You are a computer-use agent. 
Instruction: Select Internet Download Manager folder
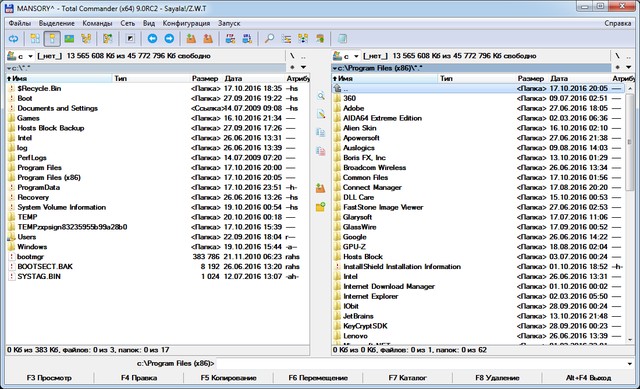click(389, 287)
